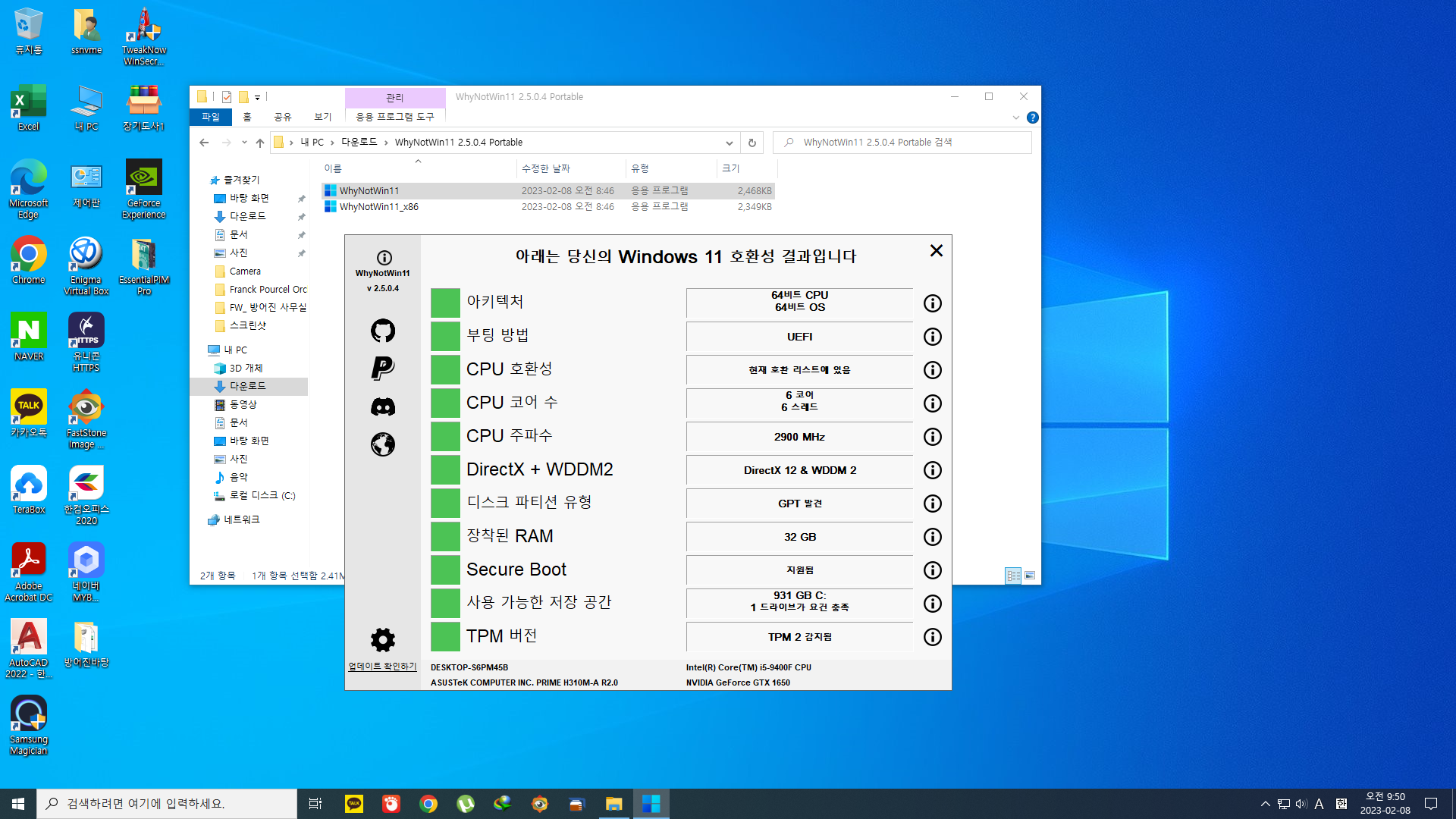Select 스크린샷 folder in navigation pane

pyautogui.click(x=248, y=326)
